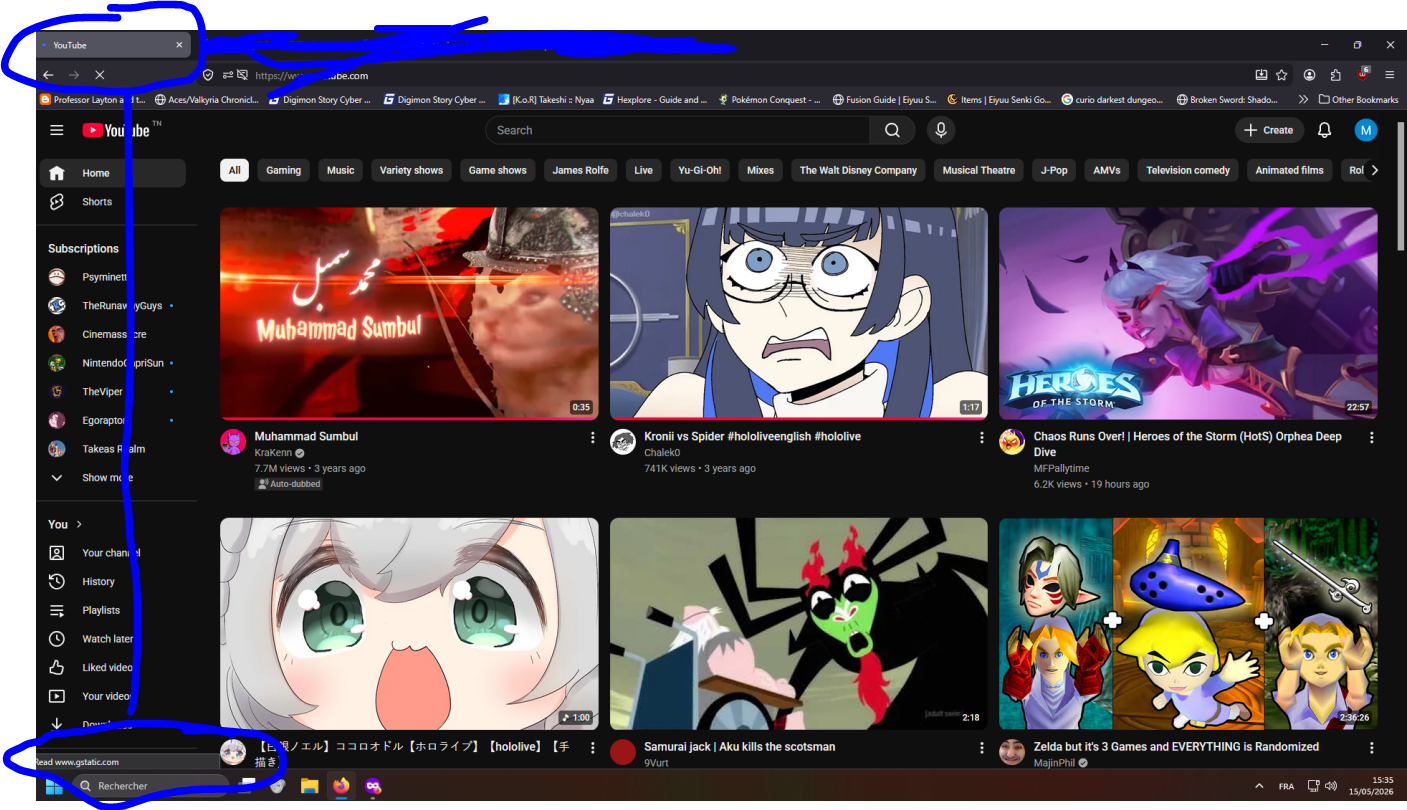
Task: Open TheRunawayGuys subscription channel
Action: (112, 306)
